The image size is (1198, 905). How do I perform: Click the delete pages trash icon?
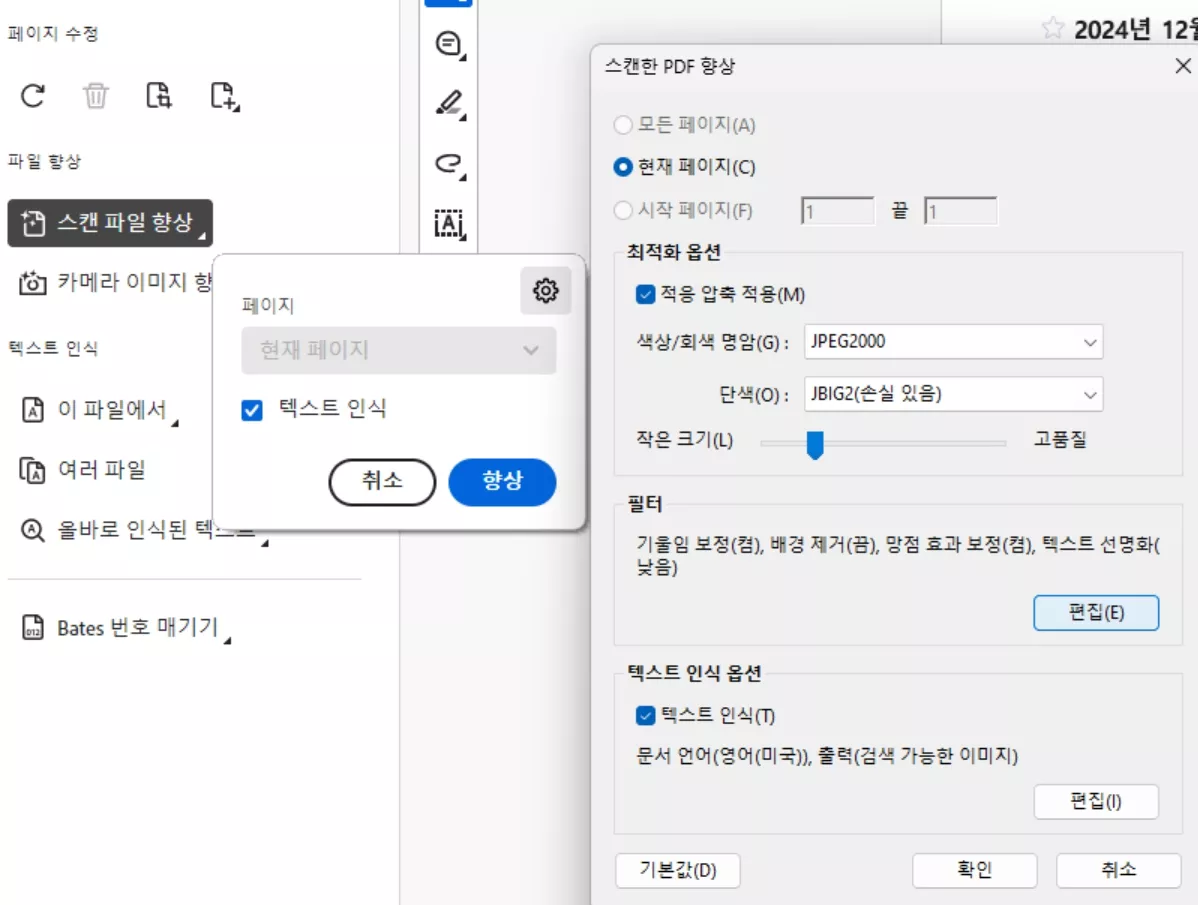(x=95, y=97)
